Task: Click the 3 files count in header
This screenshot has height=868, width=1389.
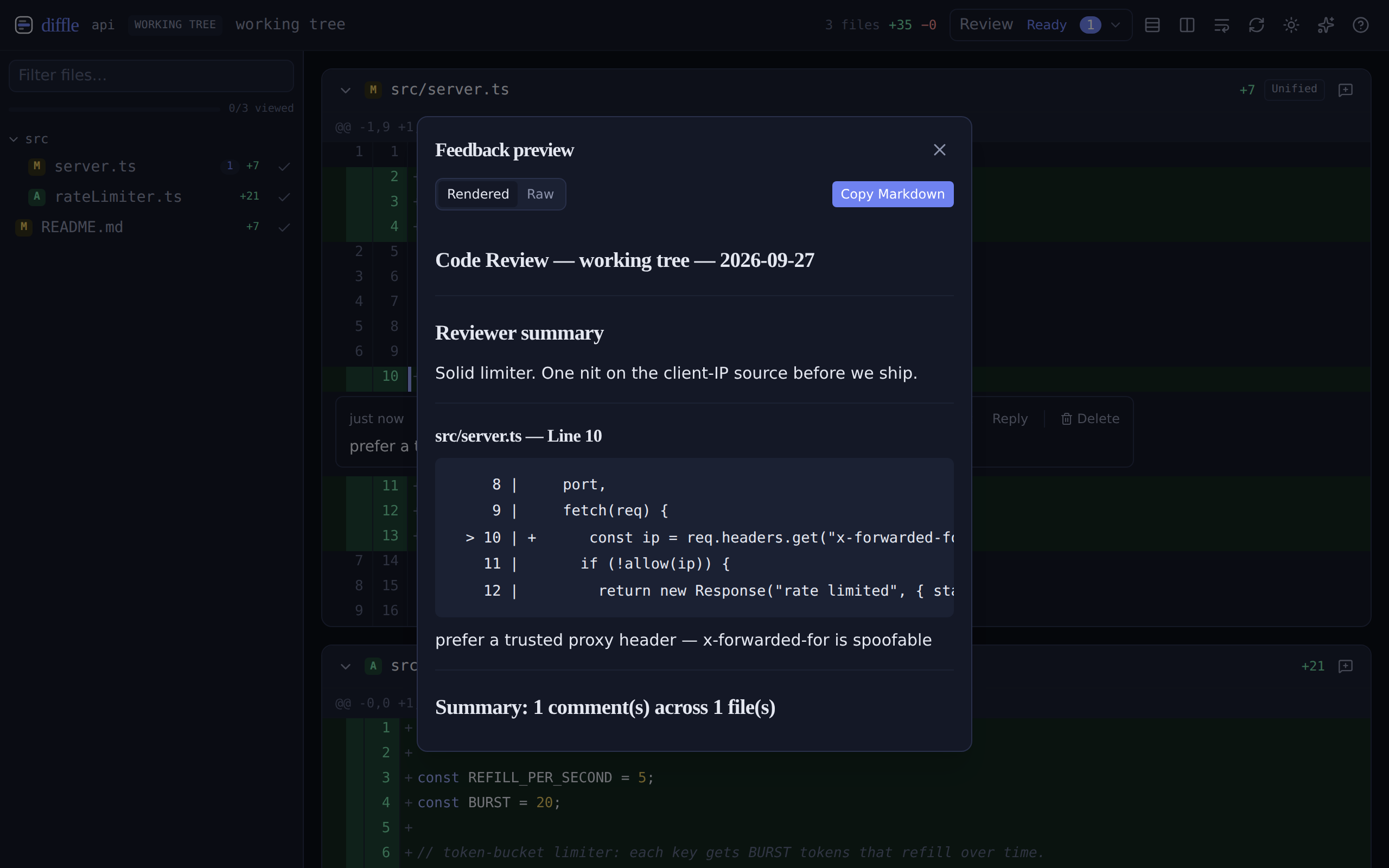Action: tap(852, 25)
